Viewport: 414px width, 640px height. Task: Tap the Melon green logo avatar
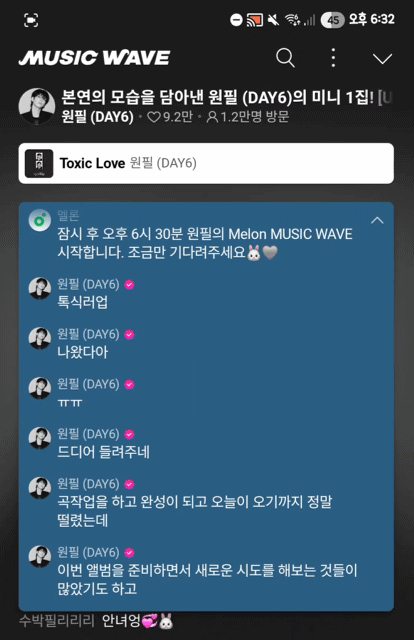pos(40,220)
